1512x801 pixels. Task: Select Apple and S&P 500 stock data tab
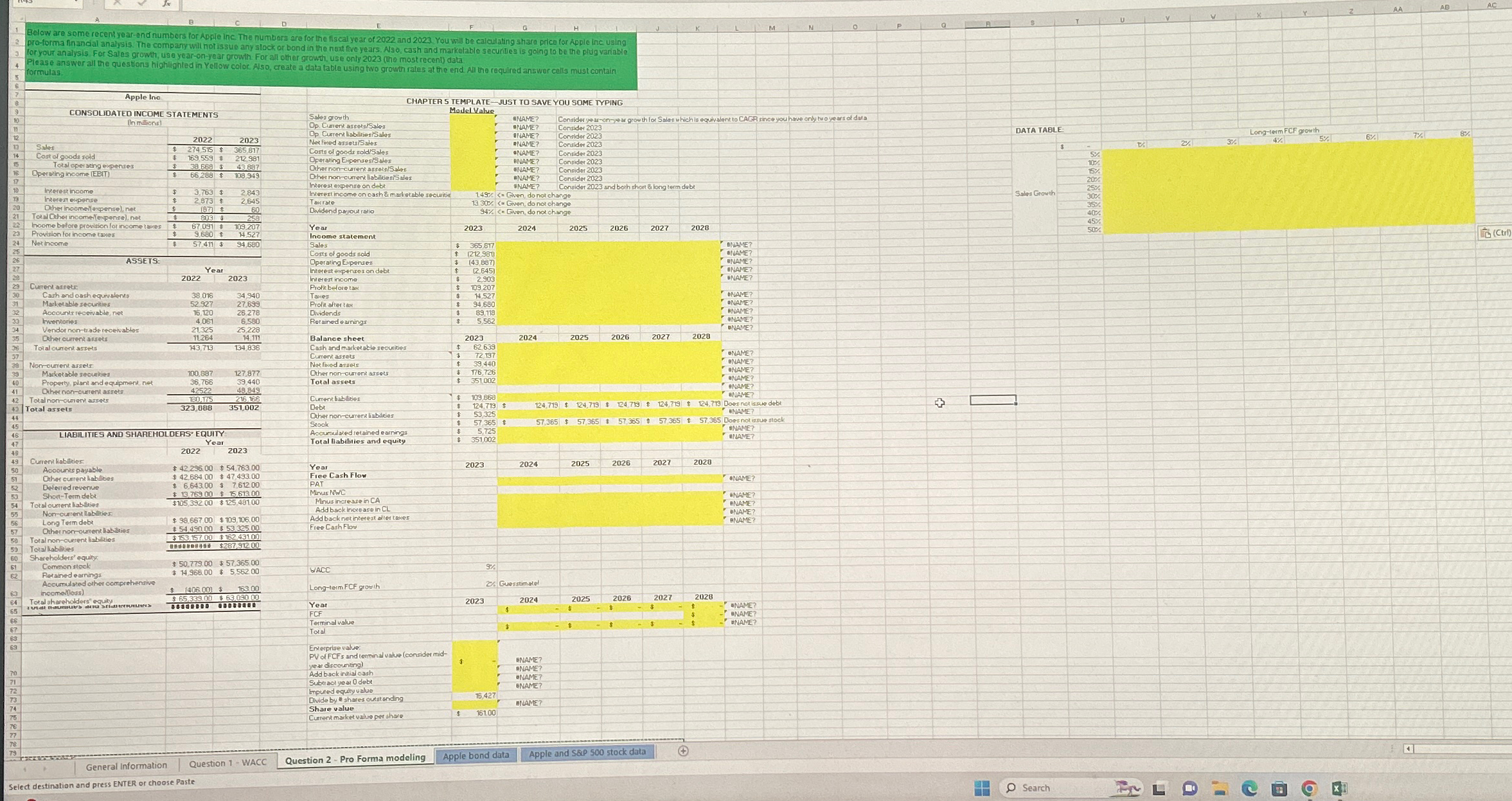click(587, 752)
